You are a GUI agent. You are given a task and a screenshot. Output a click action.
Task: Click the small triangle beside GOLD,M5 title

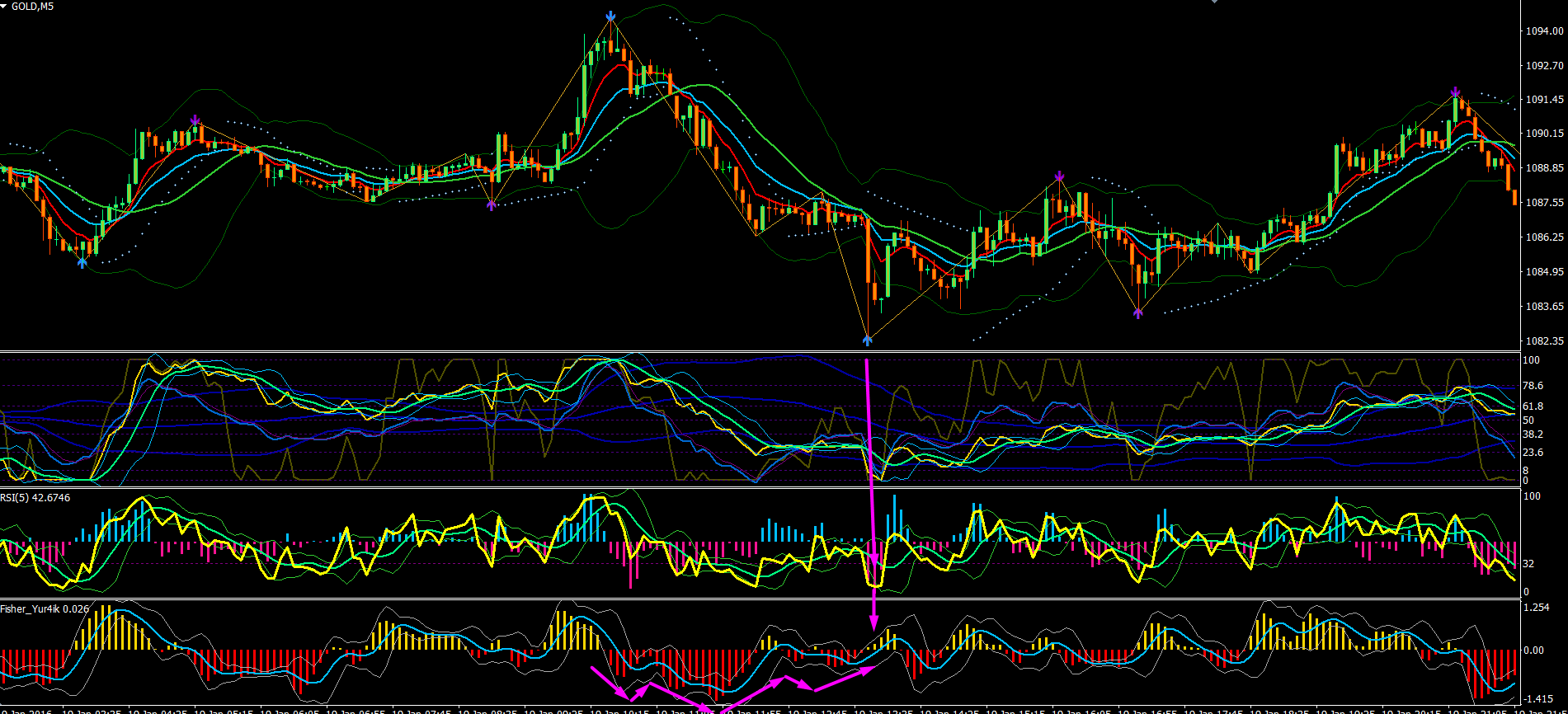coord(4,7)
